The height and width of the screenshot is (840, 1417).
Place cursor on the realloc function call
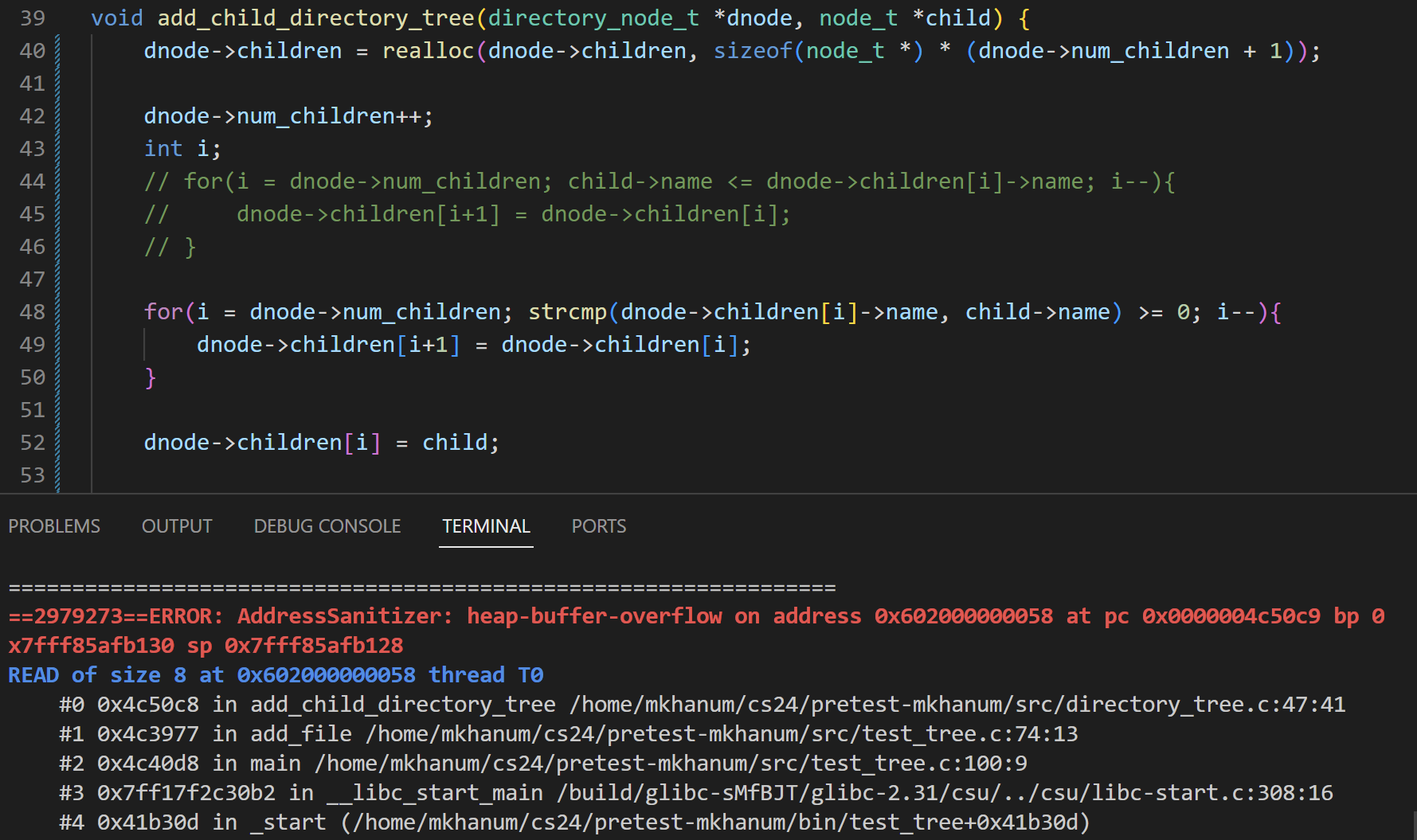click(x=428, y=51)
